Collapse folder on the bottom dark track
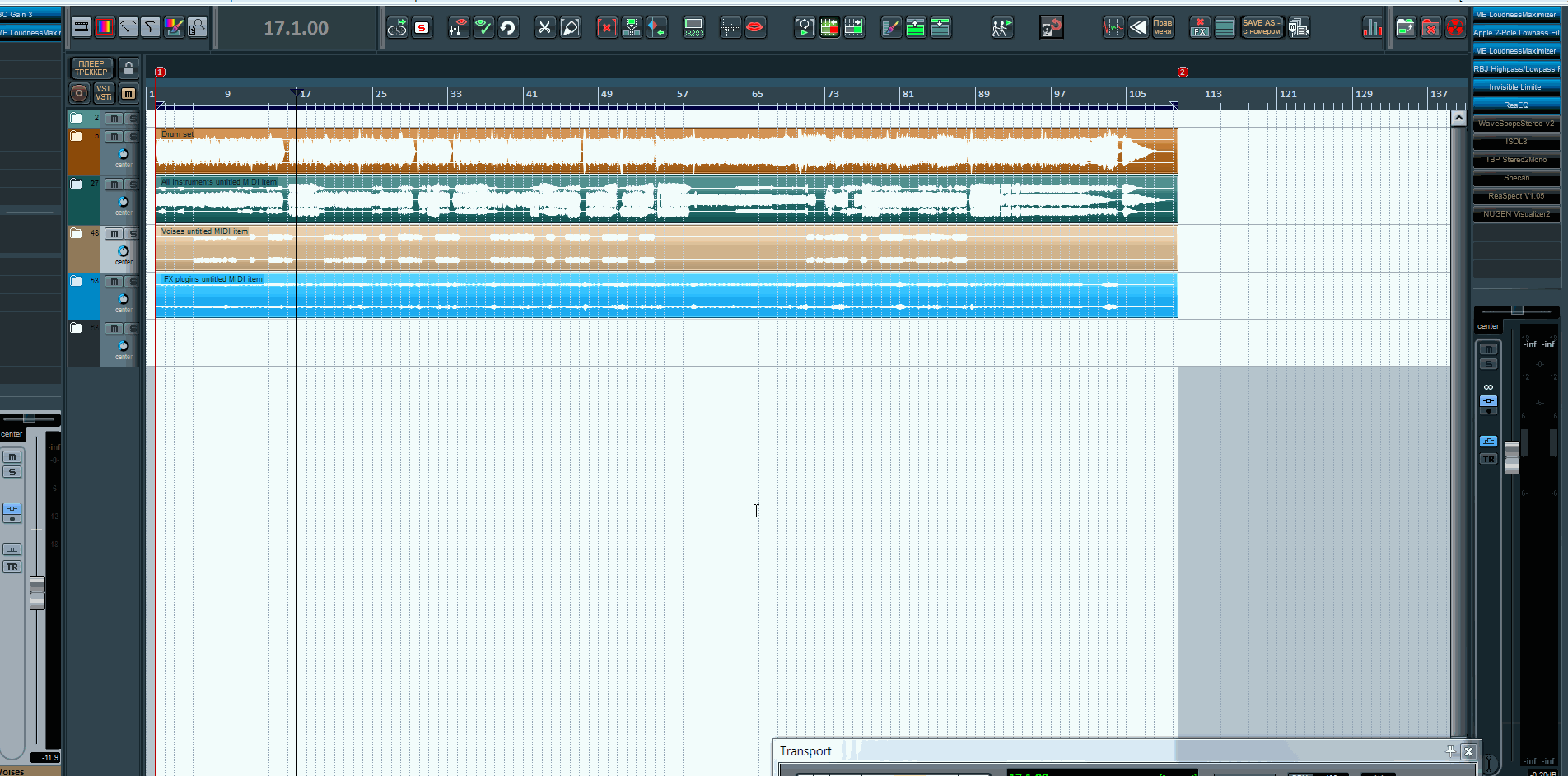The image size is (1568, 776). pyautogui.click(x=76, y=328)
